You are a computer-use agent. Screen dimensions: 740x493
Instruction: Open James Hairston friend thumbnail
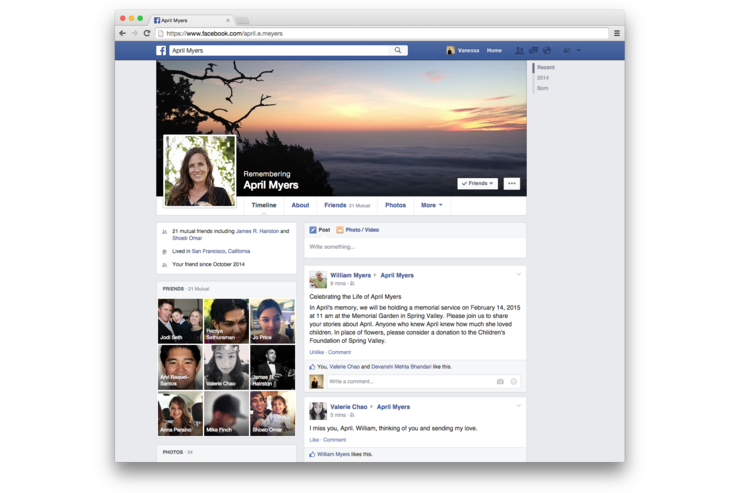272,367
